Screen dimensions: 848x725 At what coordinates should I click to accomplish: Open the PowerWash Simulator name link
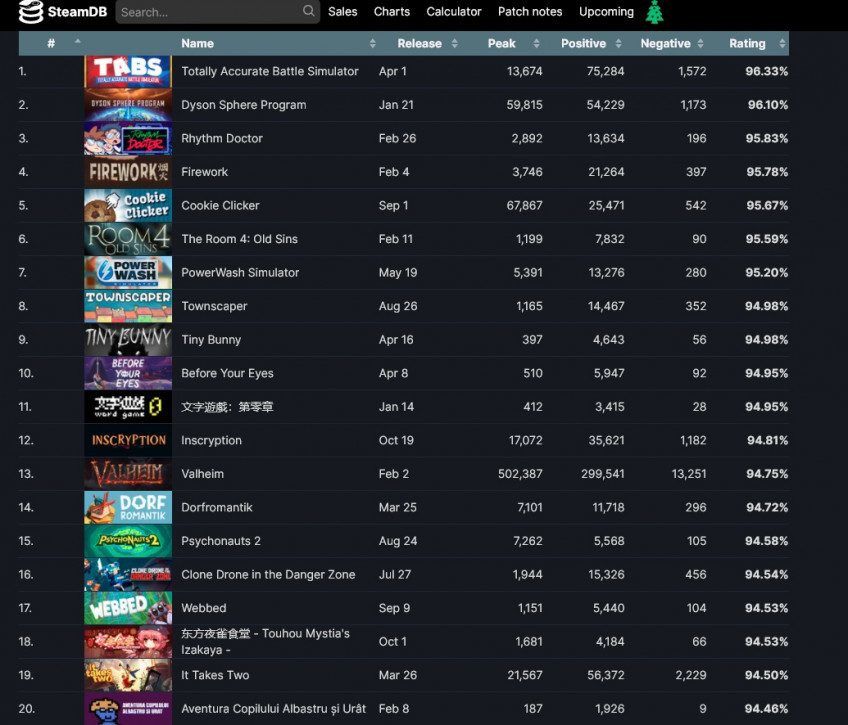(x=240, y=272)
